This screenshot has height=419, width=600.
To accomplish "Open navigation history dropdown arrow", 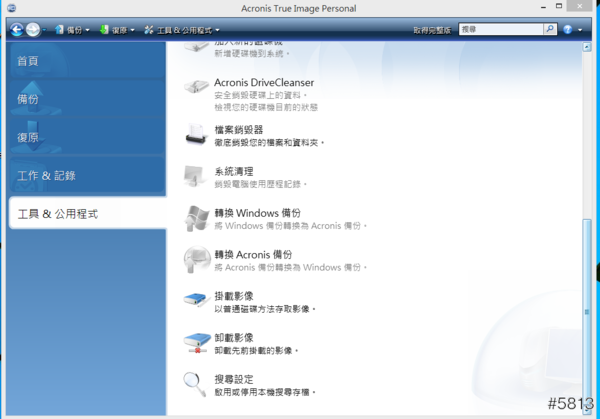I will click(x=44, y=30).
